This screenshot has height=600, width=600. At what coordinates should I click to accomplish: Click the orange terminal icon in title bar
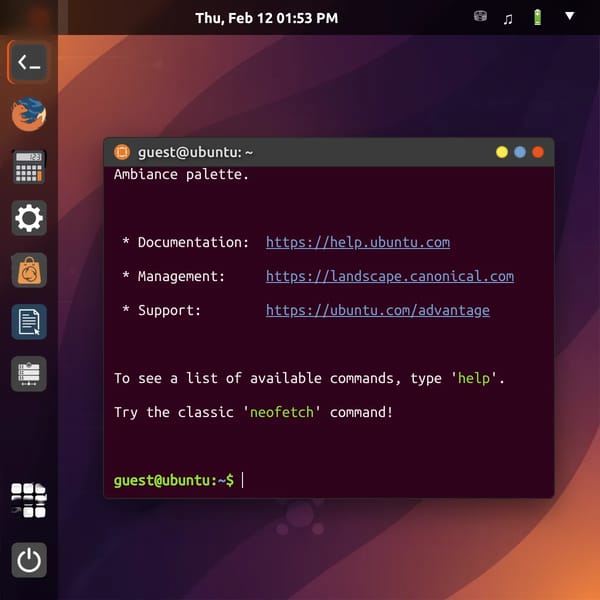[x=122, y=152]
